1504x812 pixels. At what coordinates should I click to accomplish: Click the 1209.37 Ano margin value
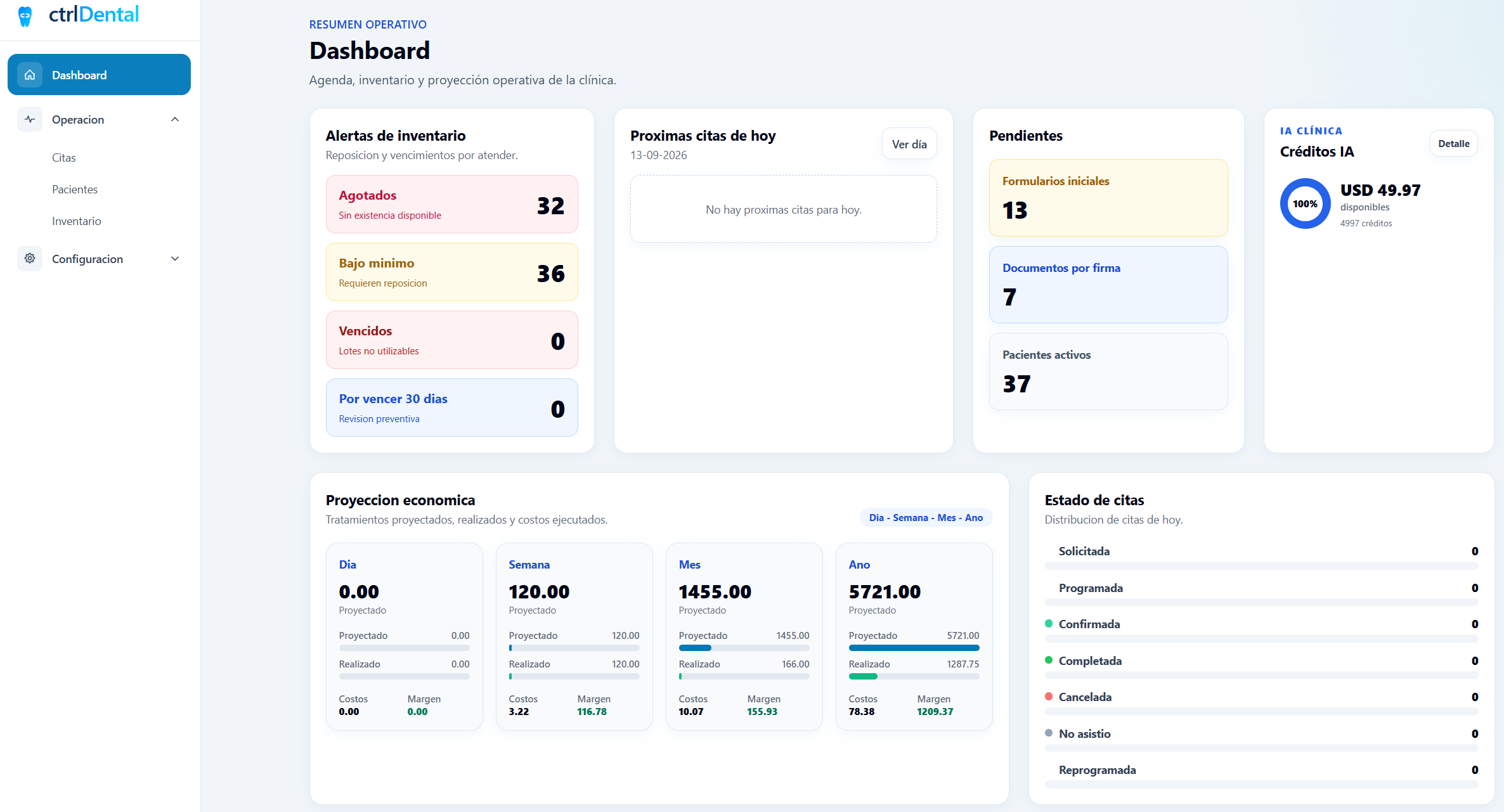tap(935, 712)
